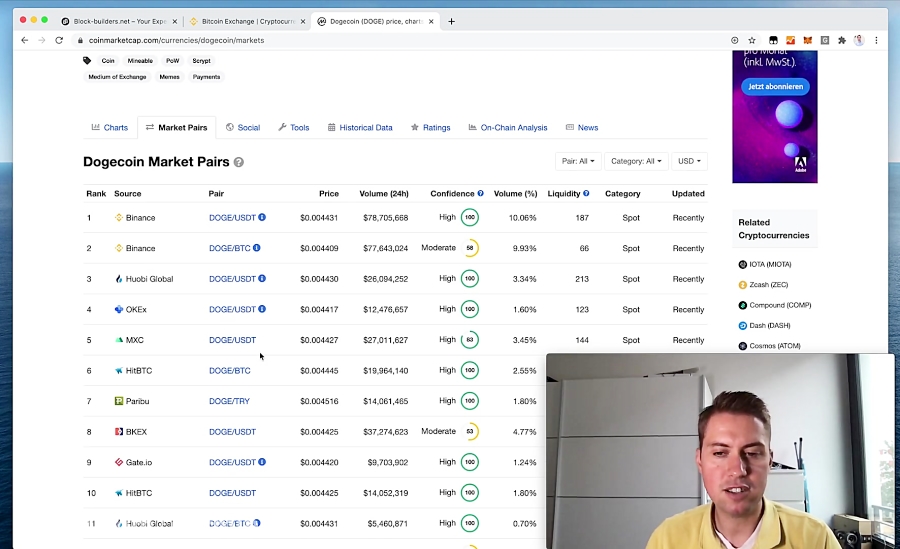Screen dimensions: 900x549
Task: Open MetaMask fox extension icon
Action: 808,40
